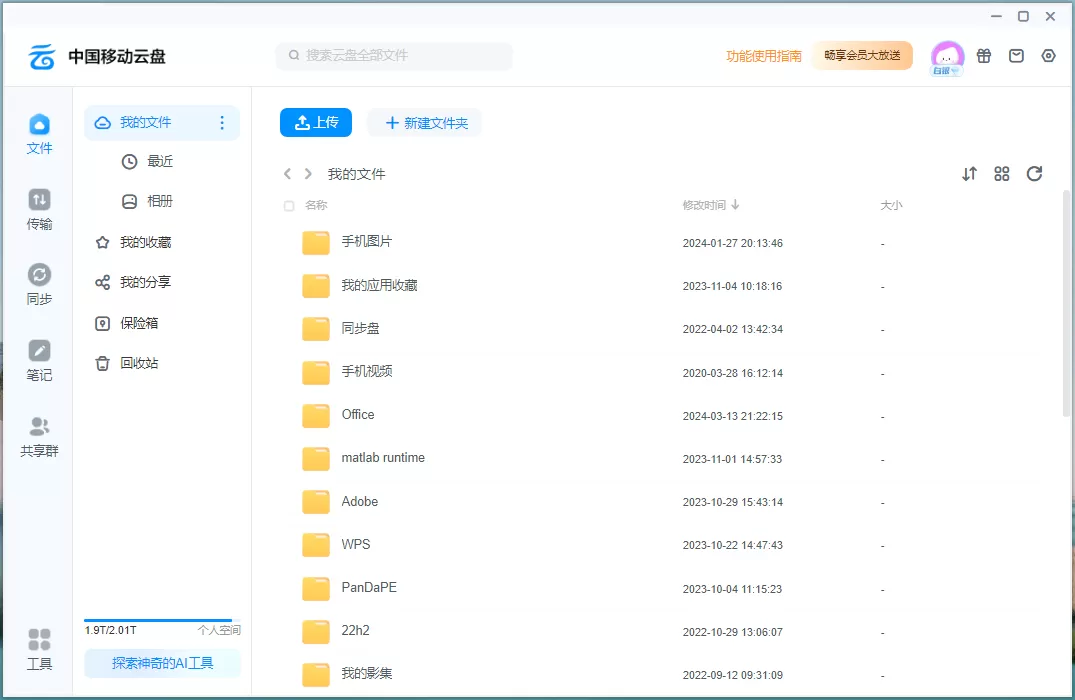Viewport: 1075px width, 700px height.
Task: Toggle the 修改时间 sort direction arrow
Action: click(x=735, y=204)
